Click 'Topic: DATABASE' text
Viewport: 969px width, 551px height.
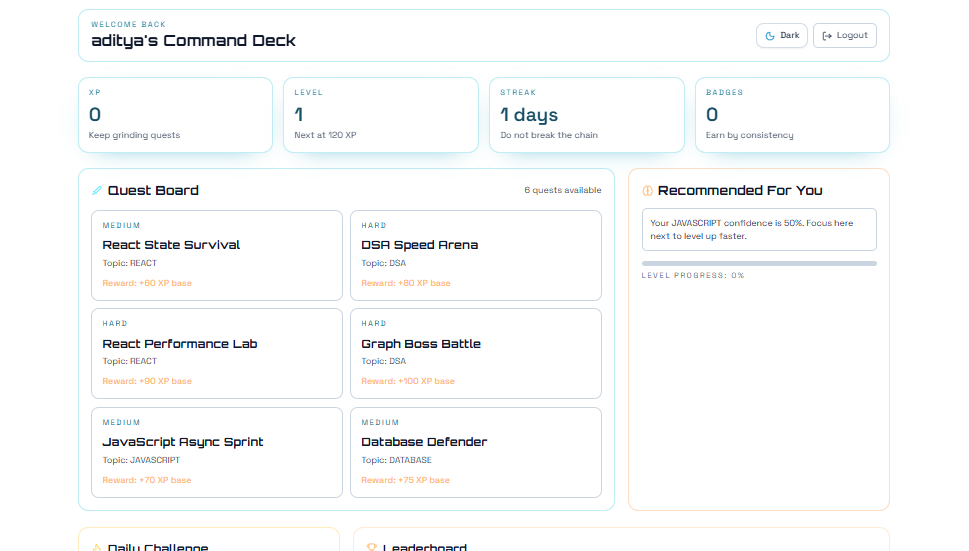(x=396, y=460)
